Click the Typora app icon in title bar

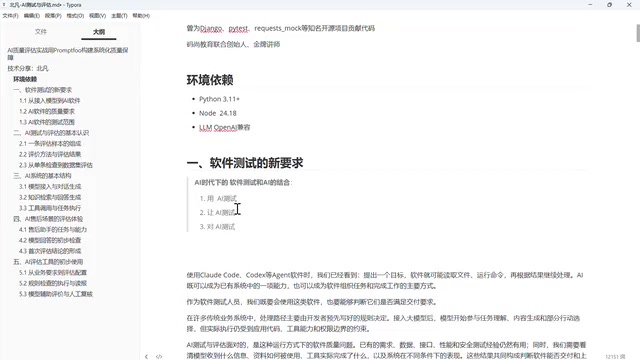point(4,5)
